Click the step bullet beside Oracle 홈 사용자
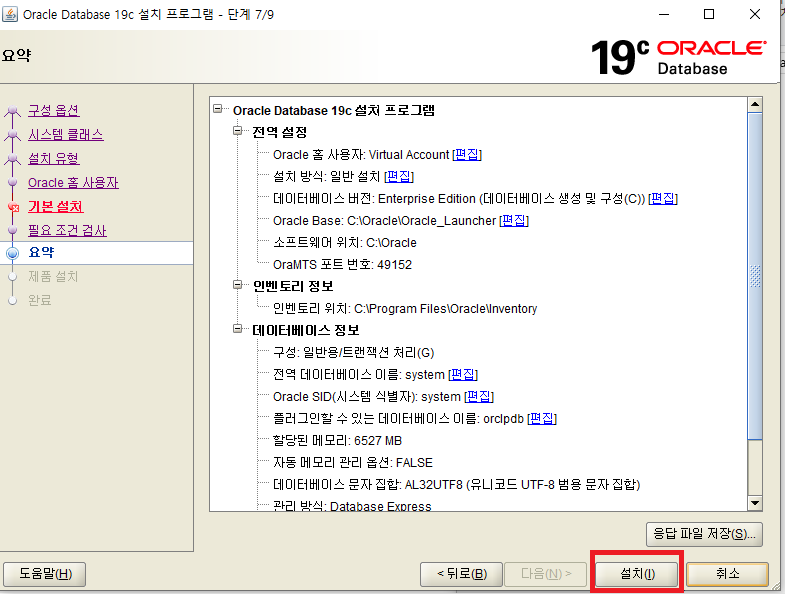The width and height of the screenshot is (785, 594). 13,182
